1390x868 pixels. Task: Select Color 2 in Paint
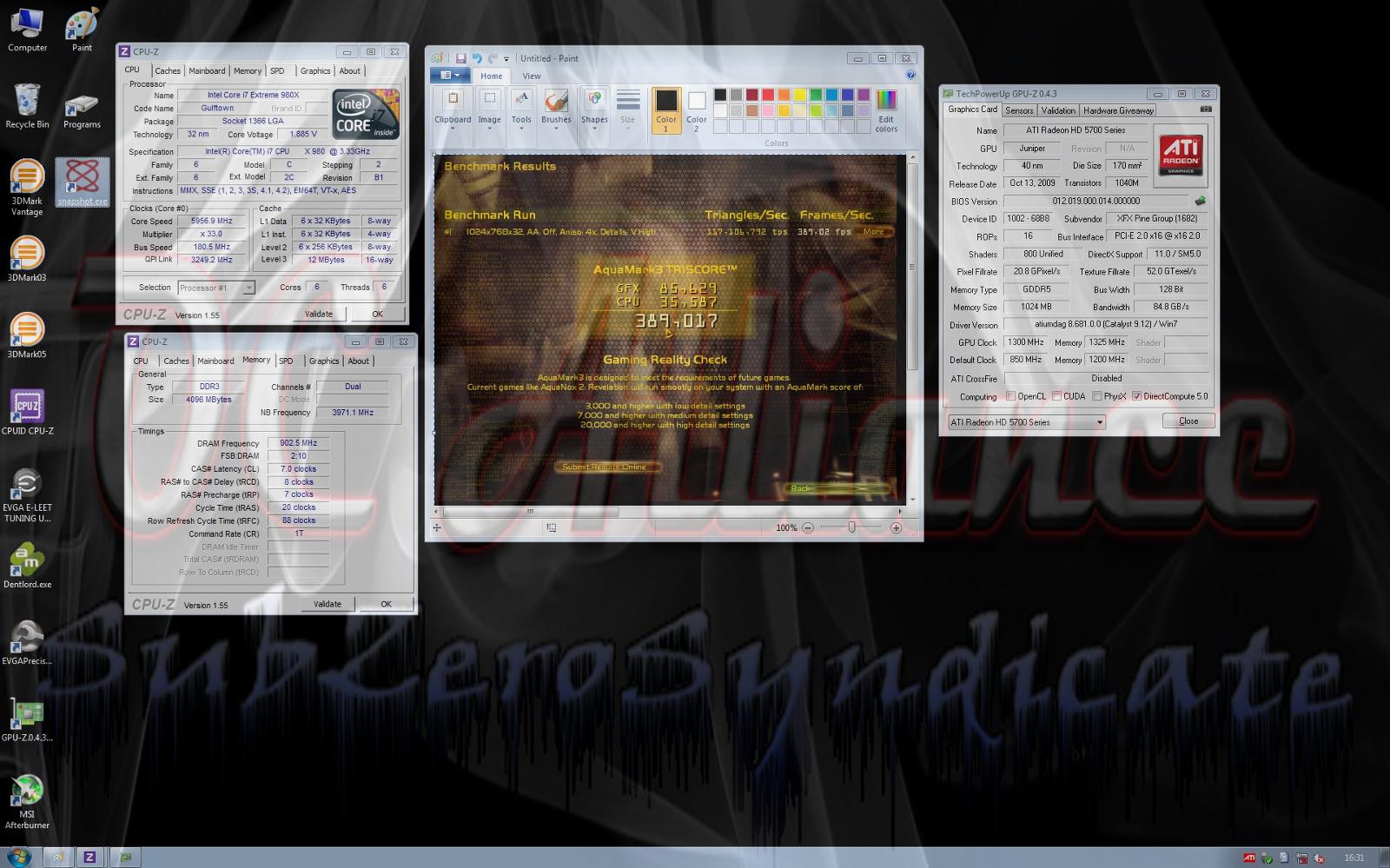[x=697, y=109]
